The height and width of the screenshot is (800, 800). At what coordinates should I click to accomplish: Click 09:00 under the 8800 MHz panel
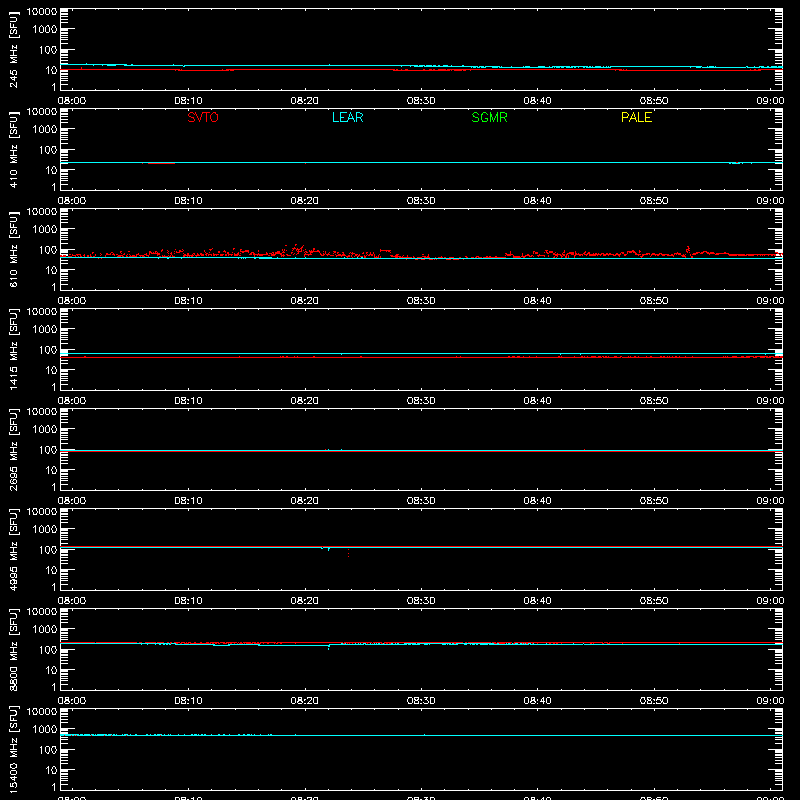click(770, 701)
